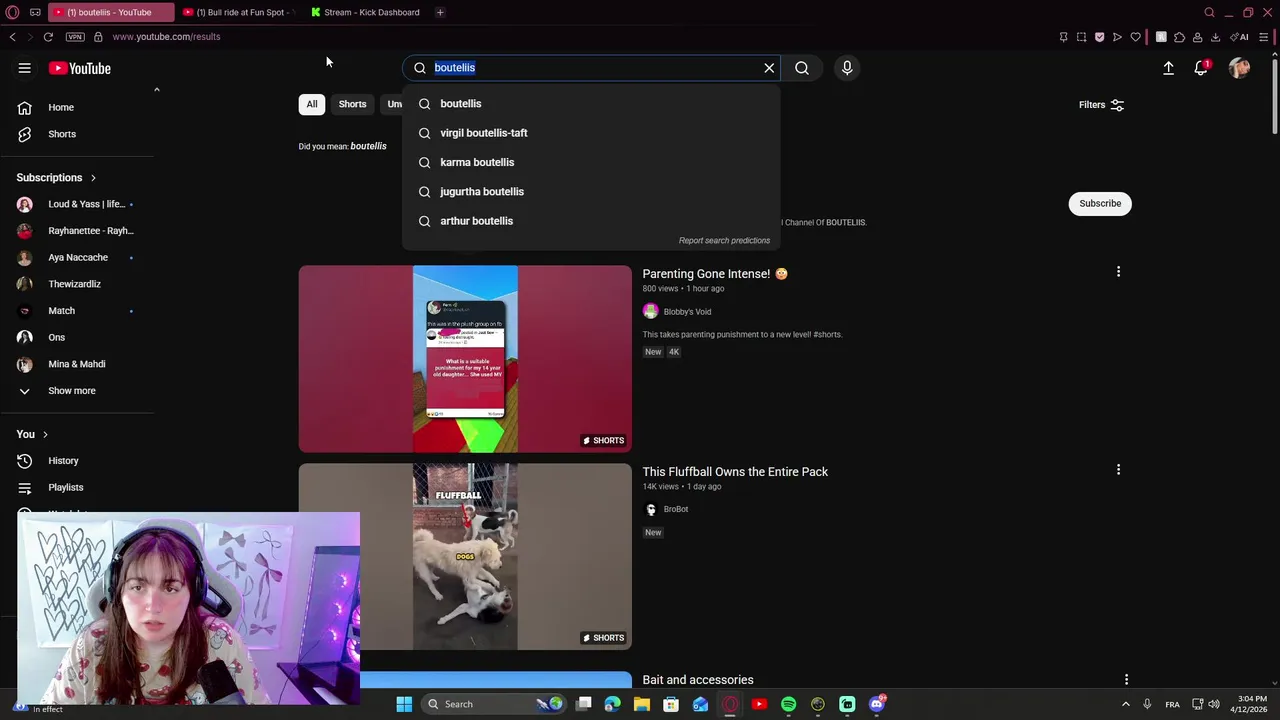Open 'This Fluffball Owns the Entire Pack' title
Viewport: 1280px width, 720px height.
pos(735,472)
